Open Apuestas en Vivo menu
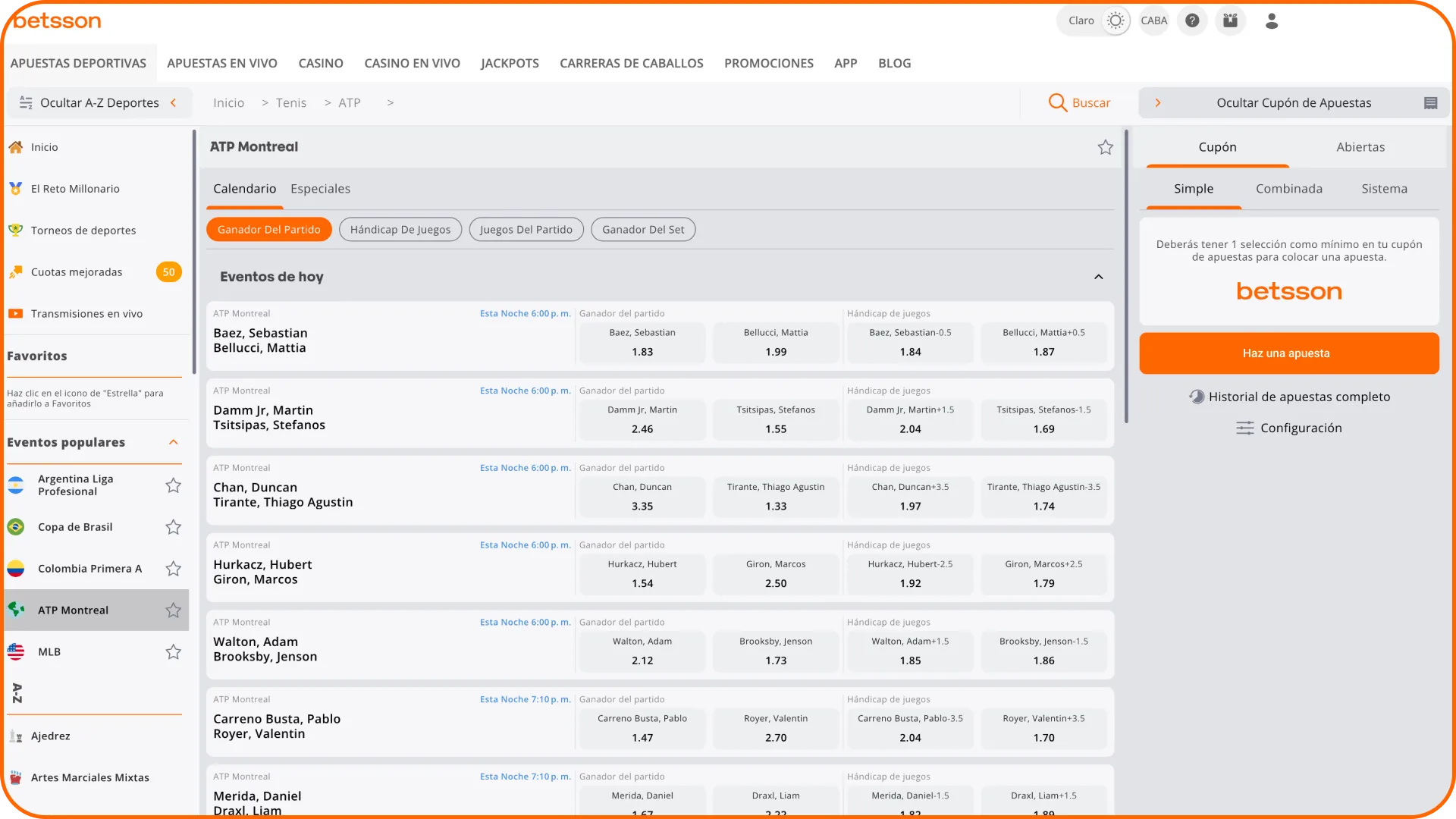The width and height of the screenshot is (1456, 819). (222, 63)
